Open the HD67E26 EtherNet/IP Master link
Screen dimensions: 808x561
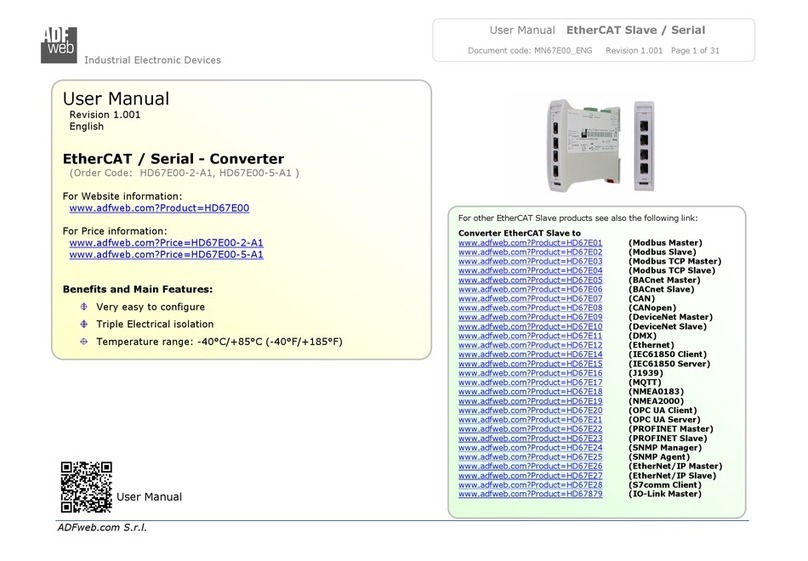530,466
